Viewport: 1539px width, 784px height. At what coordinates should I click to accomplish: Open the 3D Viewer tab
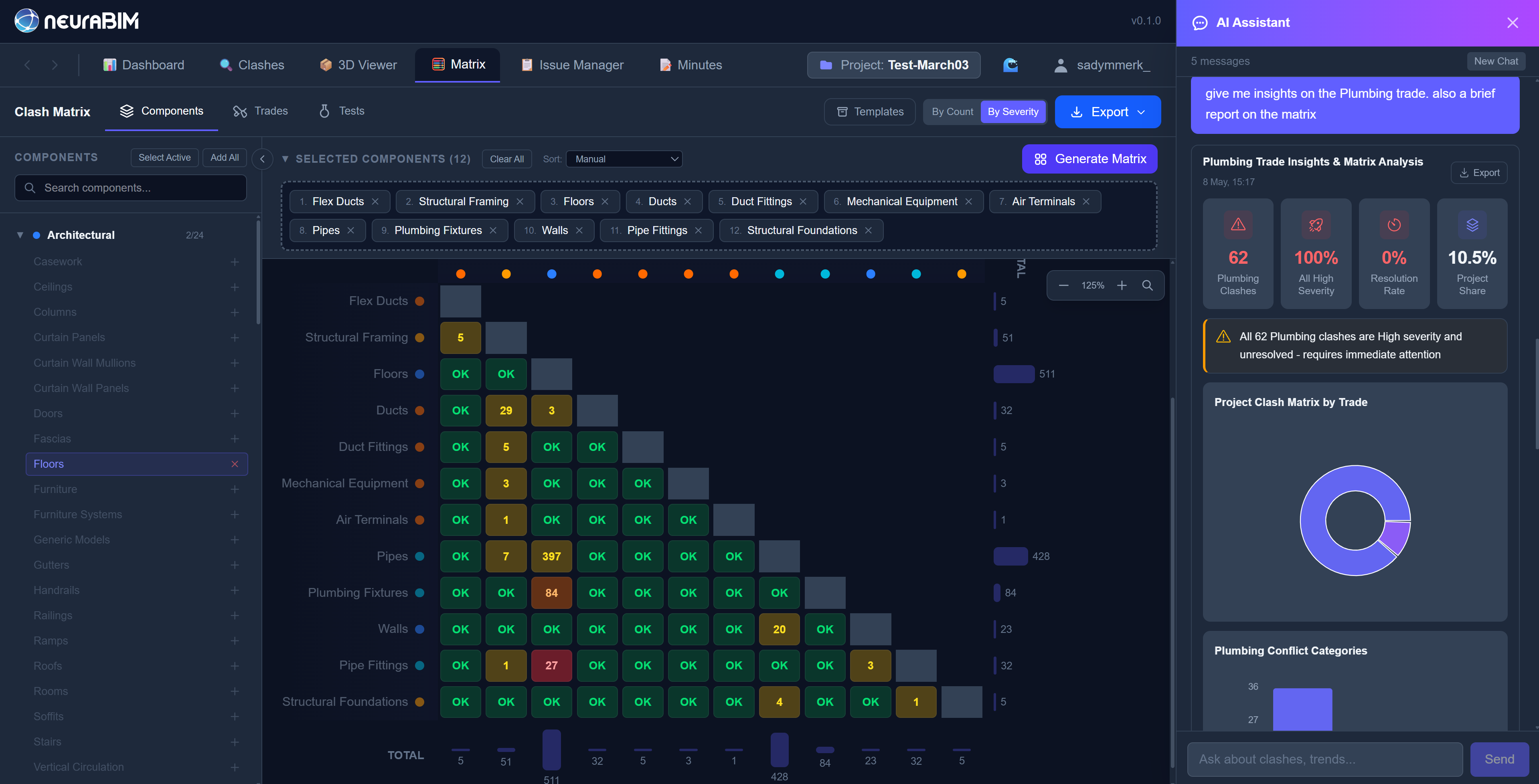click(358, 65)
